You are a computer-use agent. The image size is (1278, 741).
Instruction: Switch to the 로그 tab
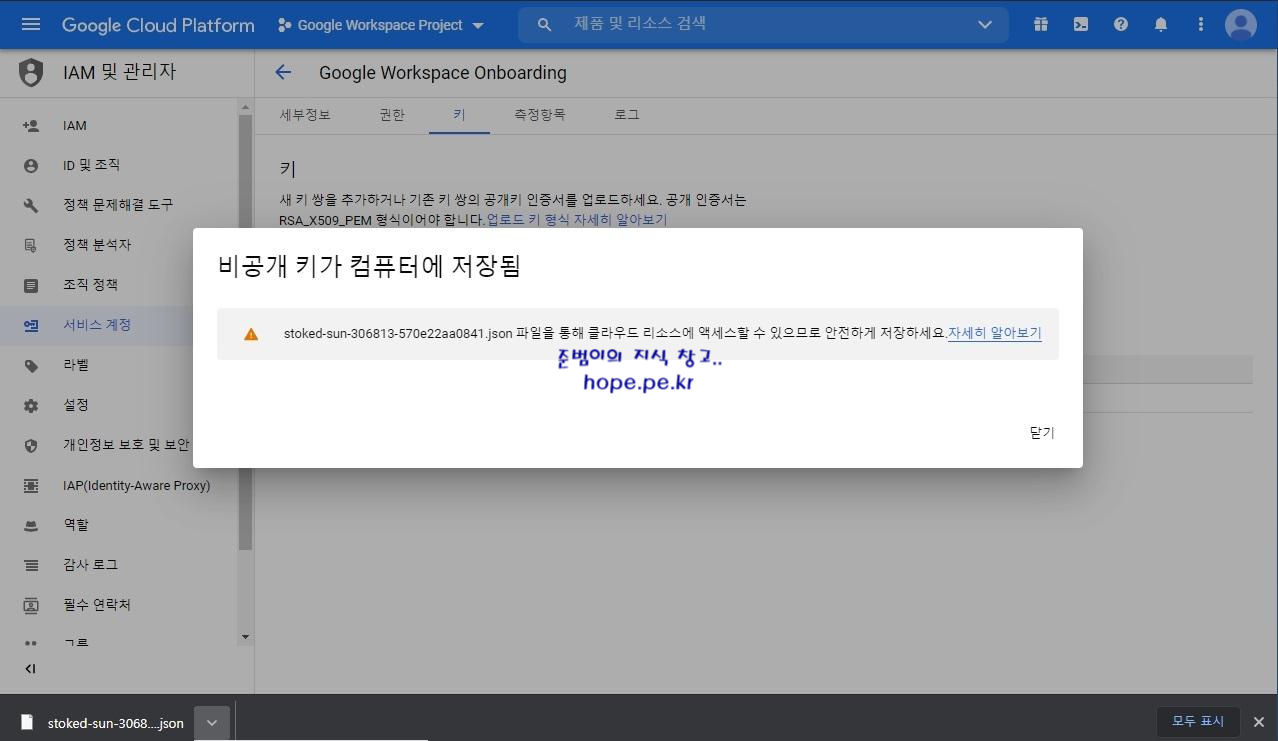[627, 115]
